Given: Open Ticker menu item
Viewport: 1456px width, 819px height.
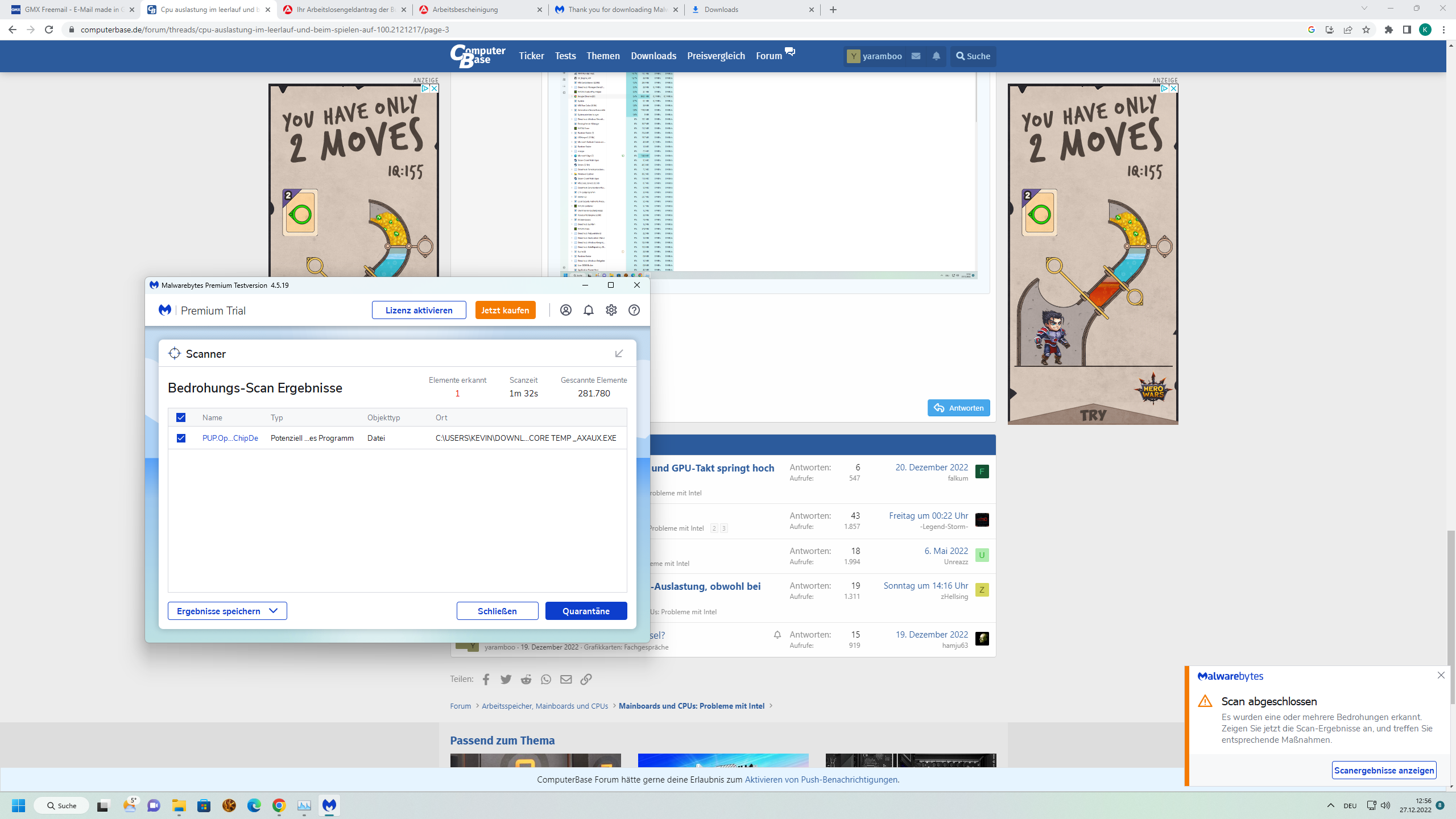Looking at the screenshot, I should 531,56.
